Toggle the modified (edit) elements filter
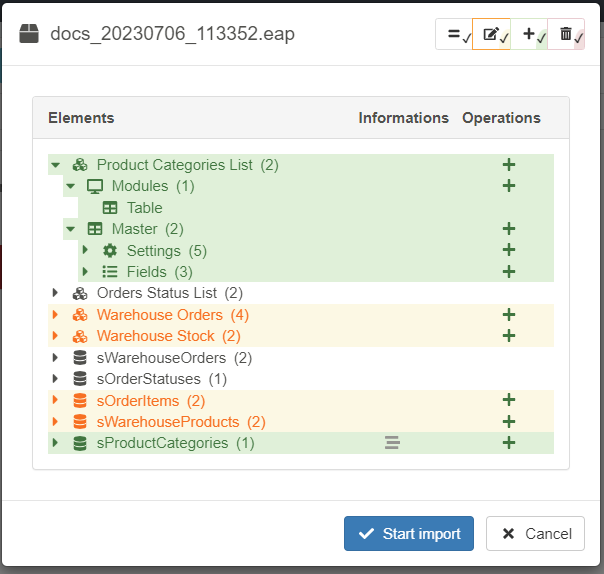The image size is (604, 574). [491, 34]
